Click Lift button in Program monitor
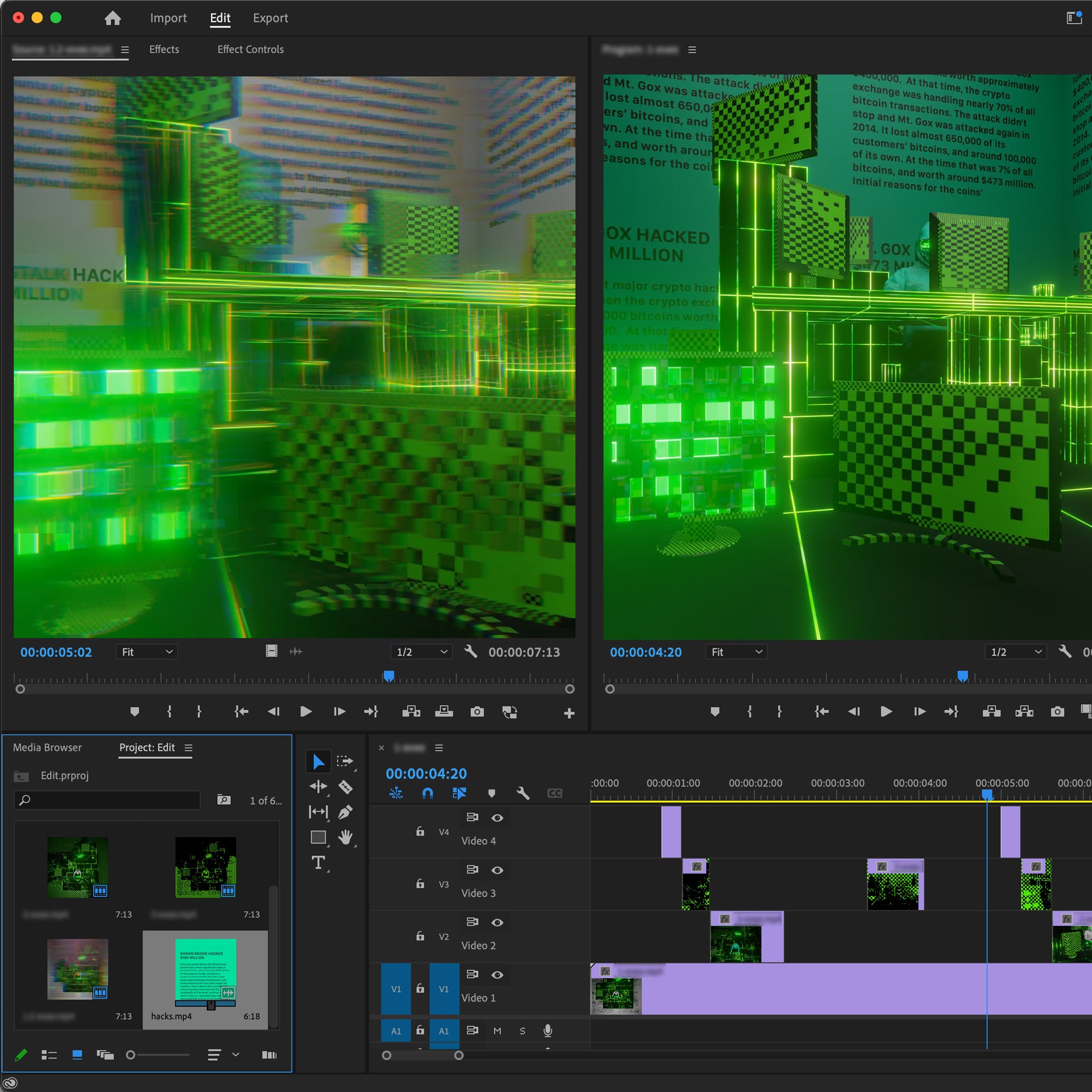This screenshot has height=1092, width=1092. [x=991, y=712]
